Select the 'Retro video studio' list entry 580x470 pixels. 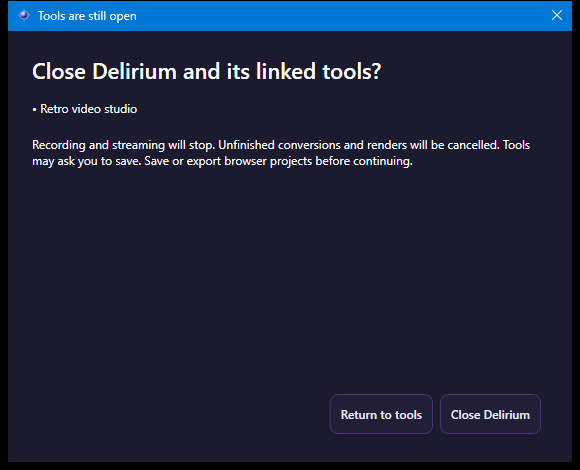click(85, 109)
